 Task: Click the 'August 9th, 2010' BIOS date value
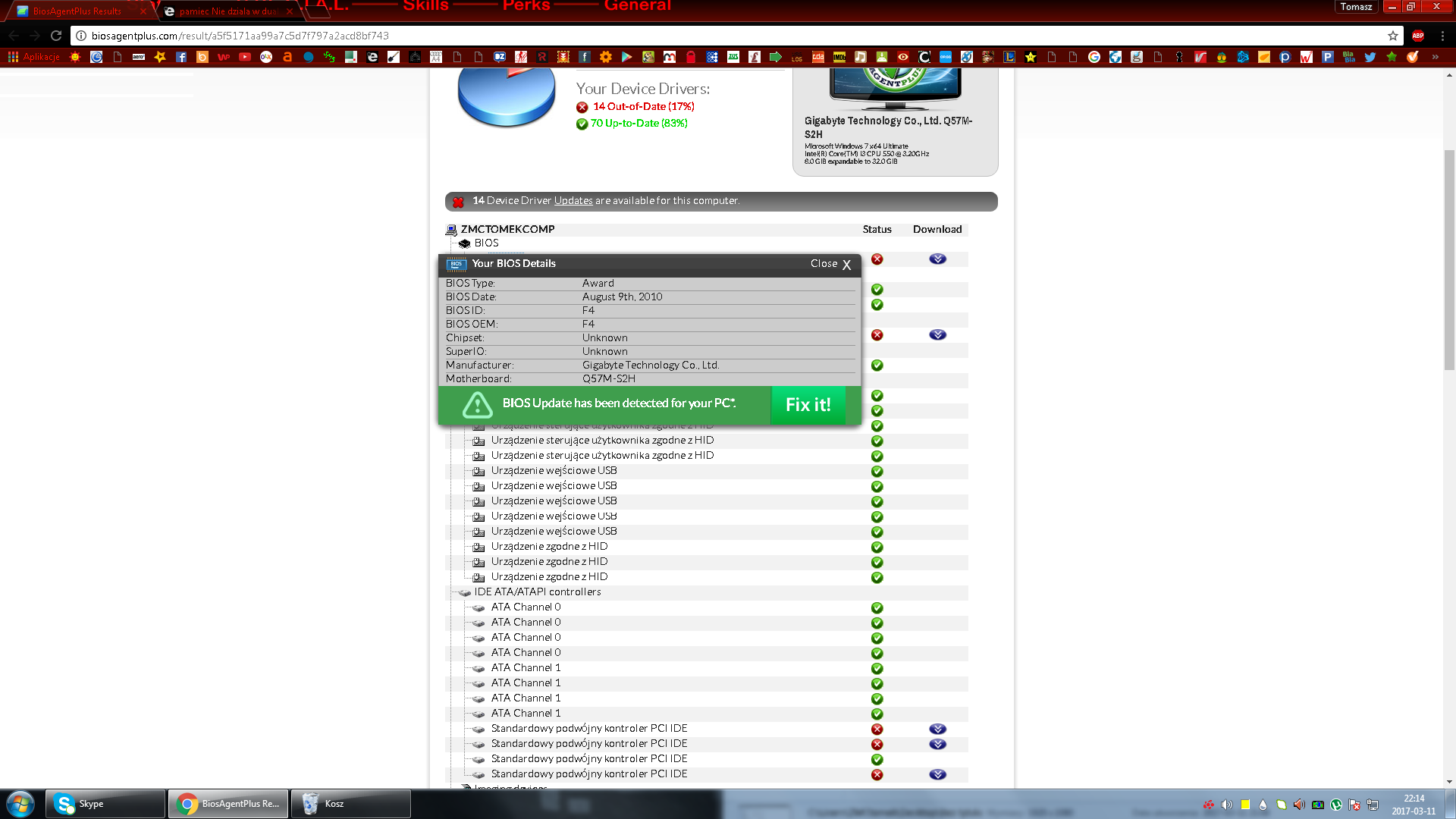(x=622, y=297)
